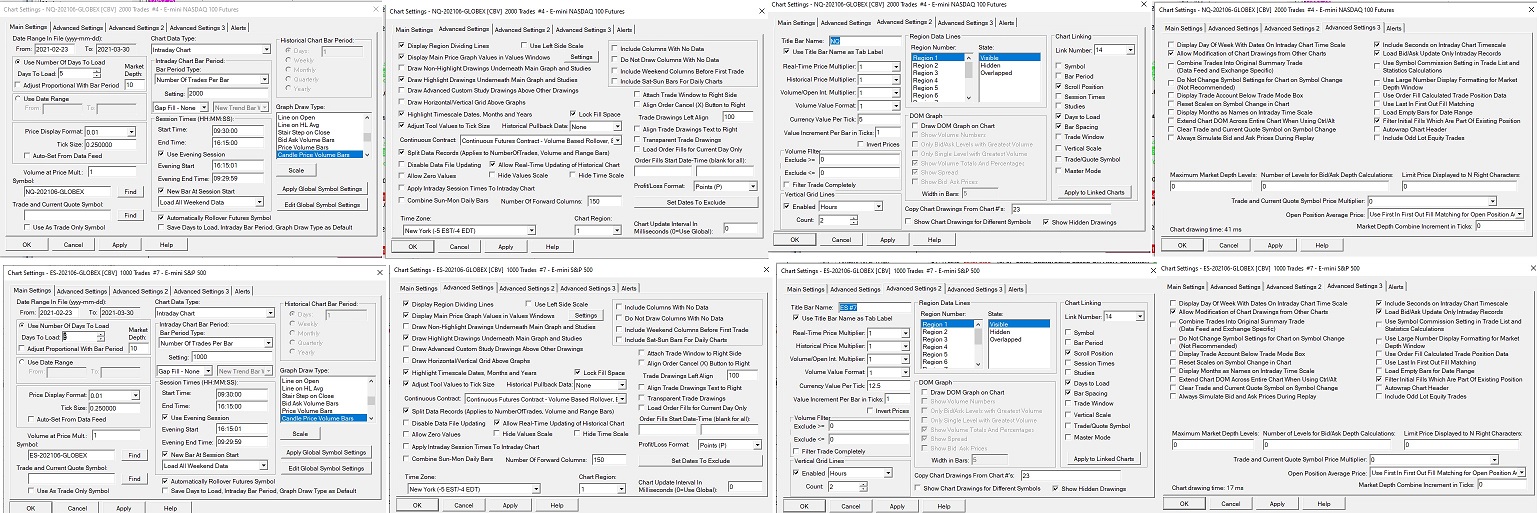Open Time Zone dropdown in NQ Advanced Settings

(x=470, y=231)
